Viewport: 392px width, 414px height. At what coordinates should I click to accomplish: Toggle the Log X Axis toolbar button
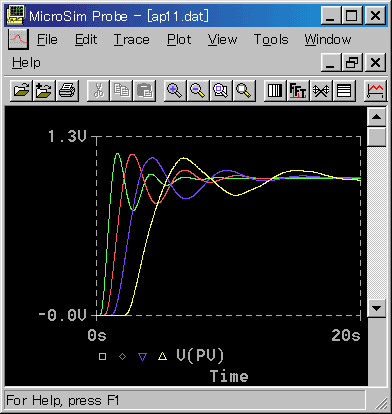coord(275,90)
